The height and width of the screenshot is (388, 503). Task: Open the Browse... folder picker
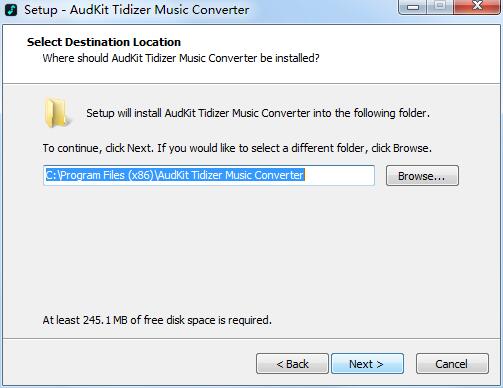[422, 176]
